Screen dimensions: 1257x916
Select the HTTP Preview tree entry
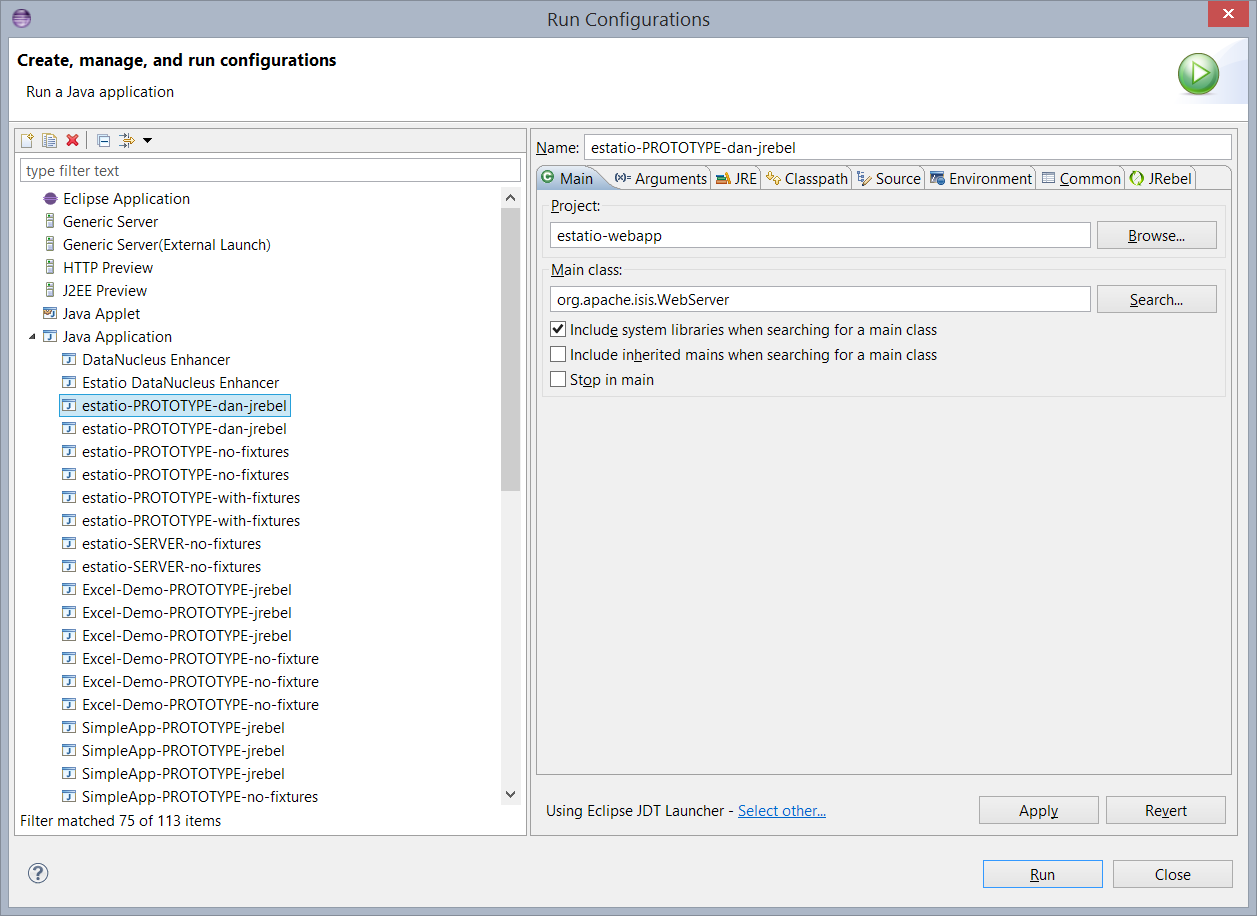(108, 268)
